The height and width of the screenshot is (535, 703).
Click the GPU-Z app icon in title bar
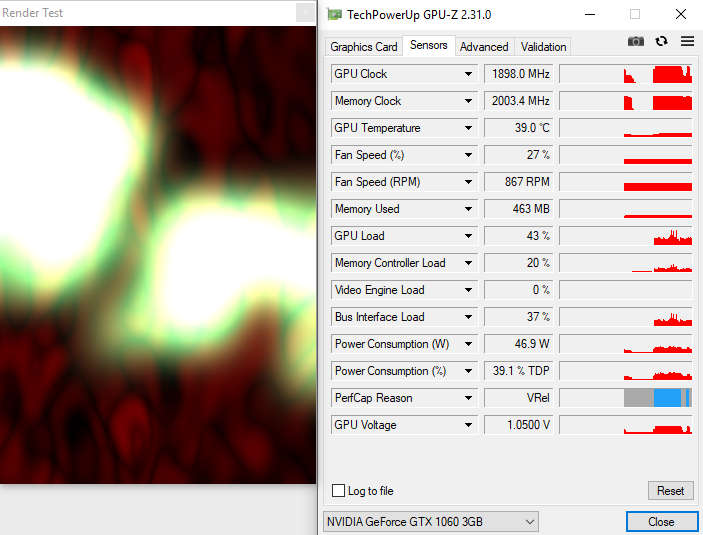(334, 15)
